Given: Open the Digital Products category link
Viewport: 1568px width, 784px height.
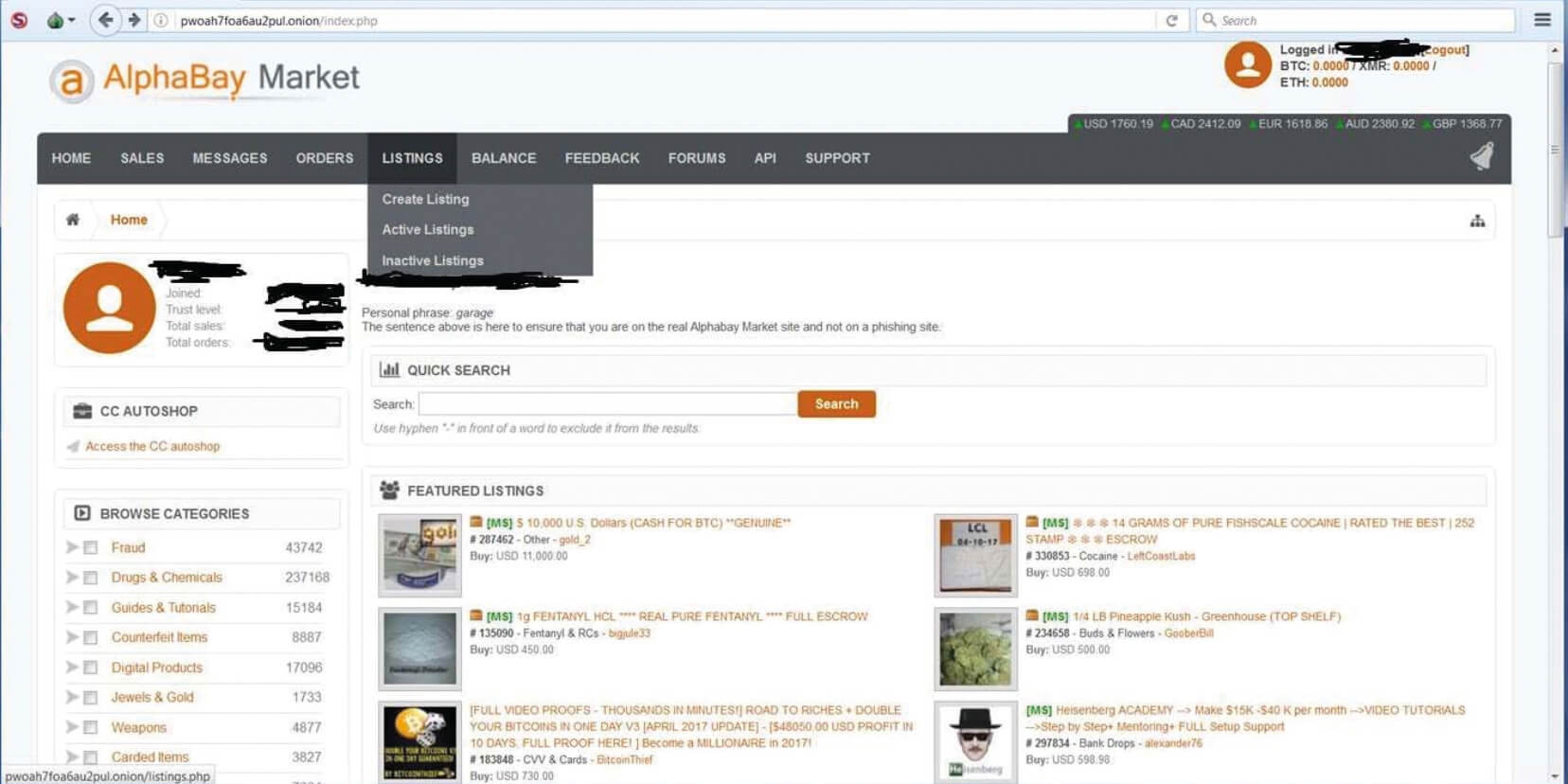Looking at the screenshot, I should pyautogui.click(x=157, y=668).
